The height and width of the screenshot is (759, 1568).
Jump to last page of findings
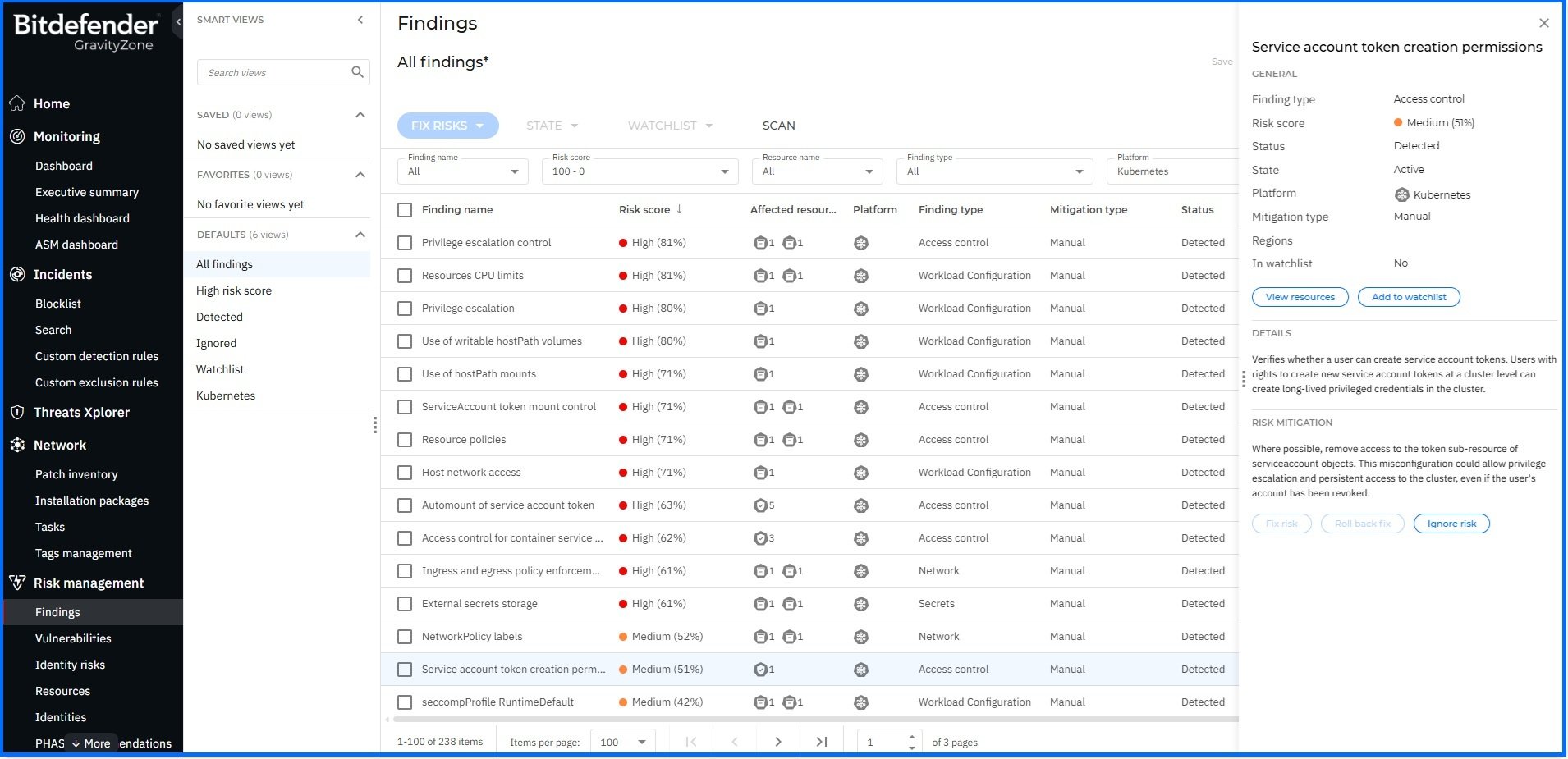[821, 742]
